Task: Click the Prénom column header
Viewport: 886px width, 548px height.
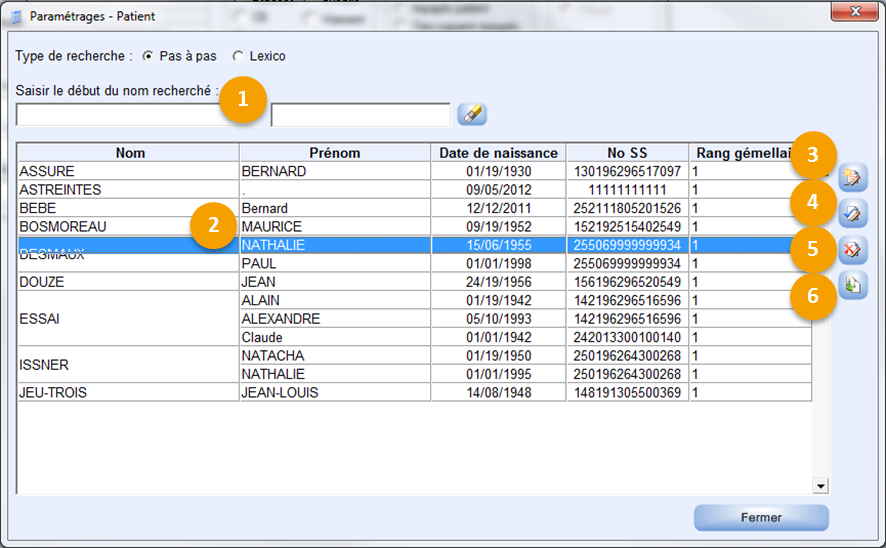Action: click(335, 153)
